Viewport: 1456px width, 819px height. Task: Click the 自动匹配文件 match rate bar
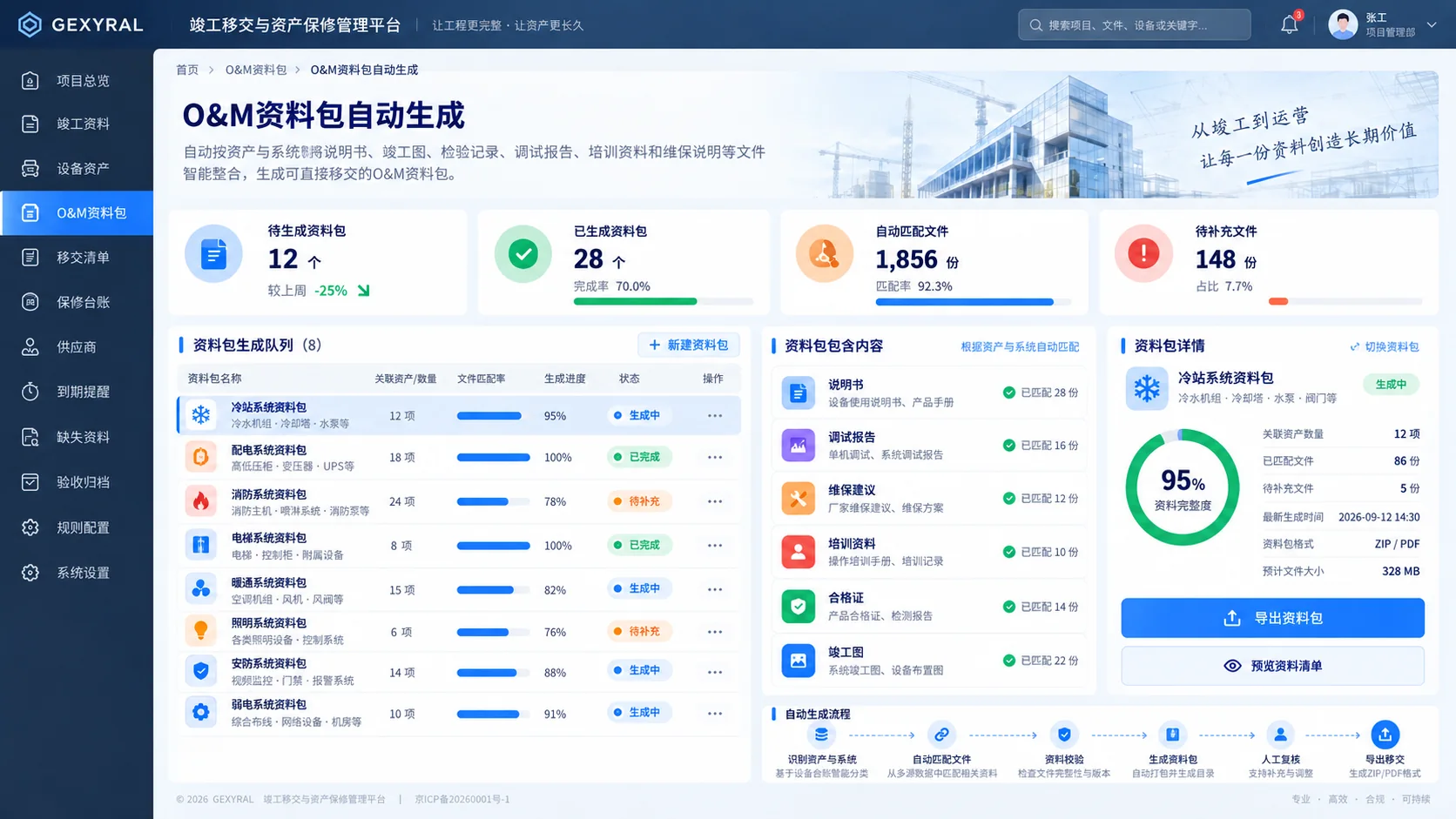point(974,302)
